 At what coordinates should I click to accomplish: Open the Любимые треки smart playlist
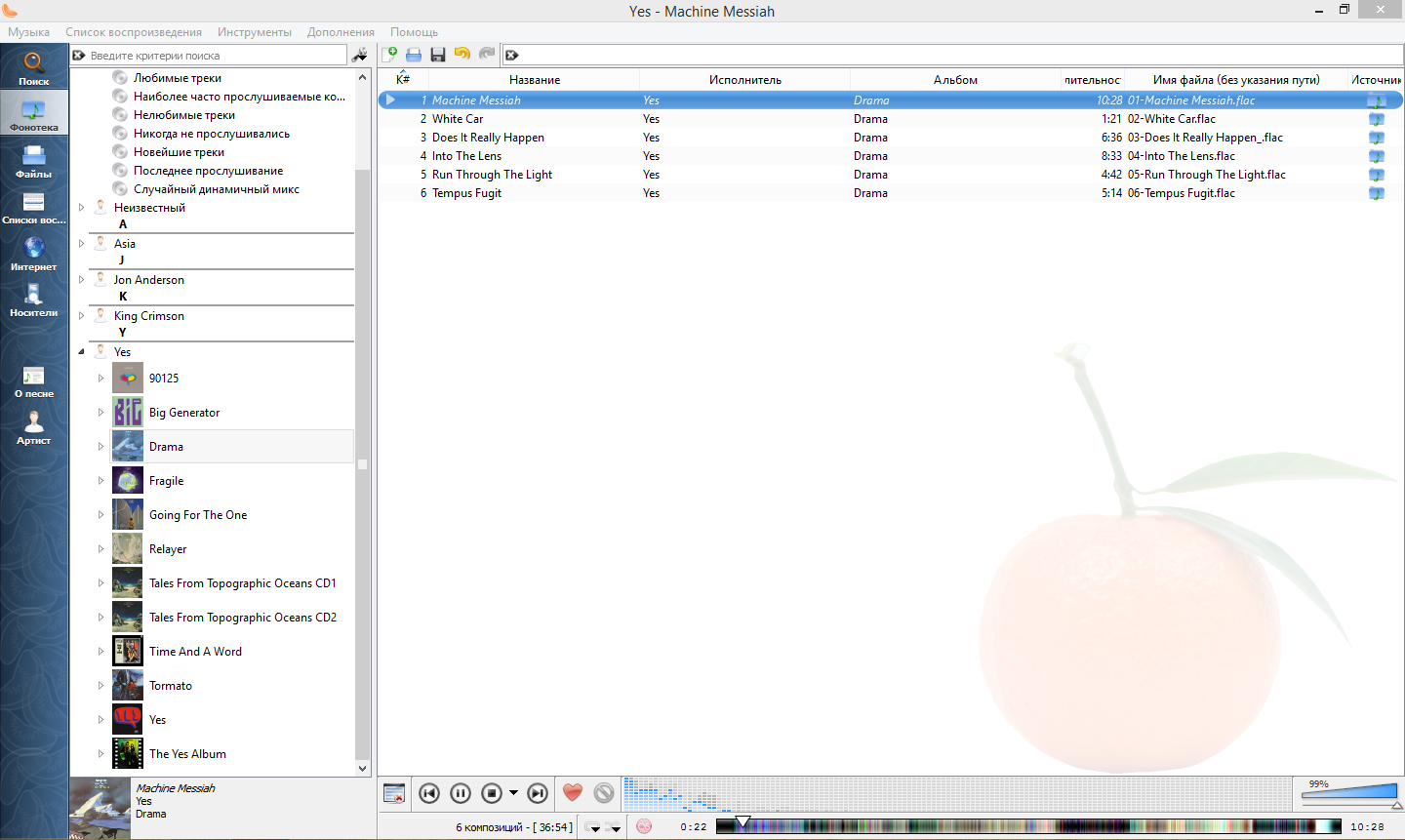tap(178, 78)
